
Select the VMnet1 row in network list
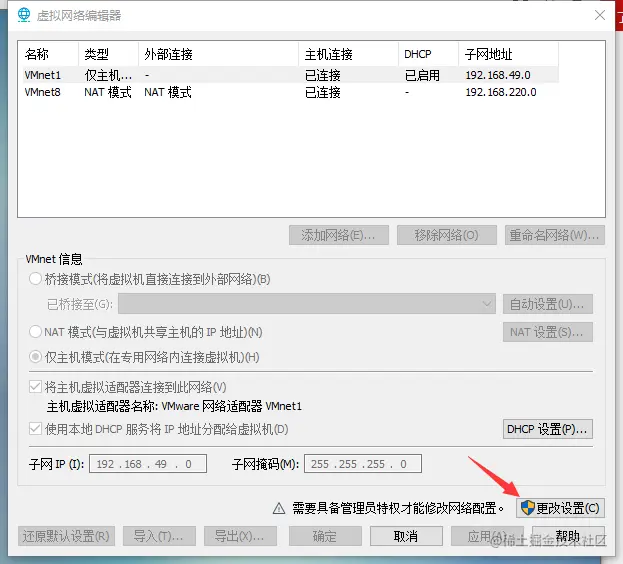290,75
